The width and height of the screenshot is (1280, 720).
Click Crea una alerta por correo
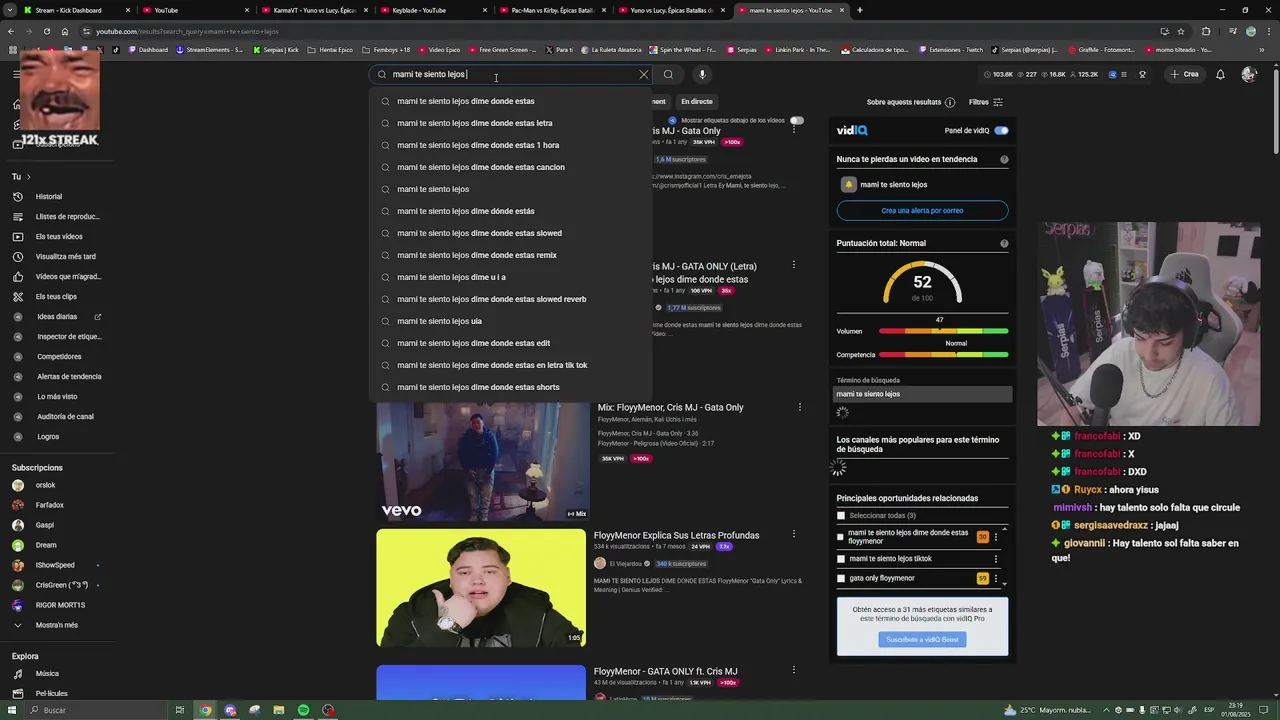pos(922,211)
